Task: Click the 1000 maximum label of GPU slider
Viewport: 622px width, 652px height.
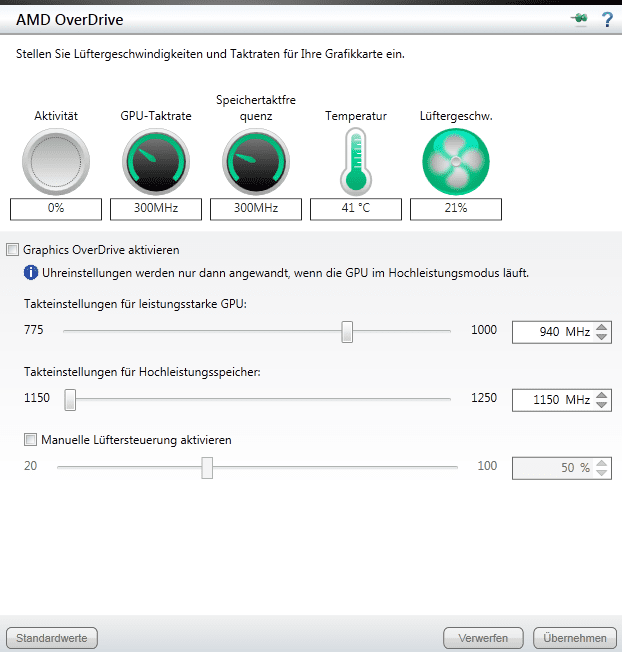Action: coord(484,330)
